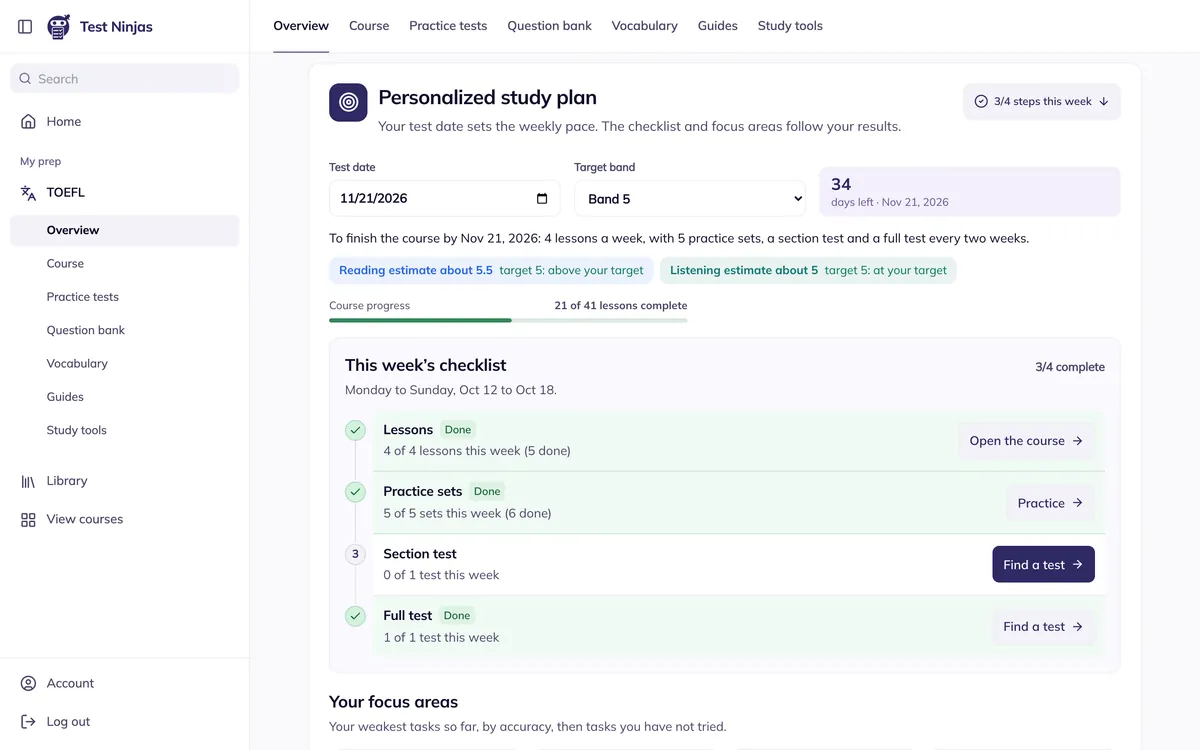Click the course progress bar

(x=508, y=320)
